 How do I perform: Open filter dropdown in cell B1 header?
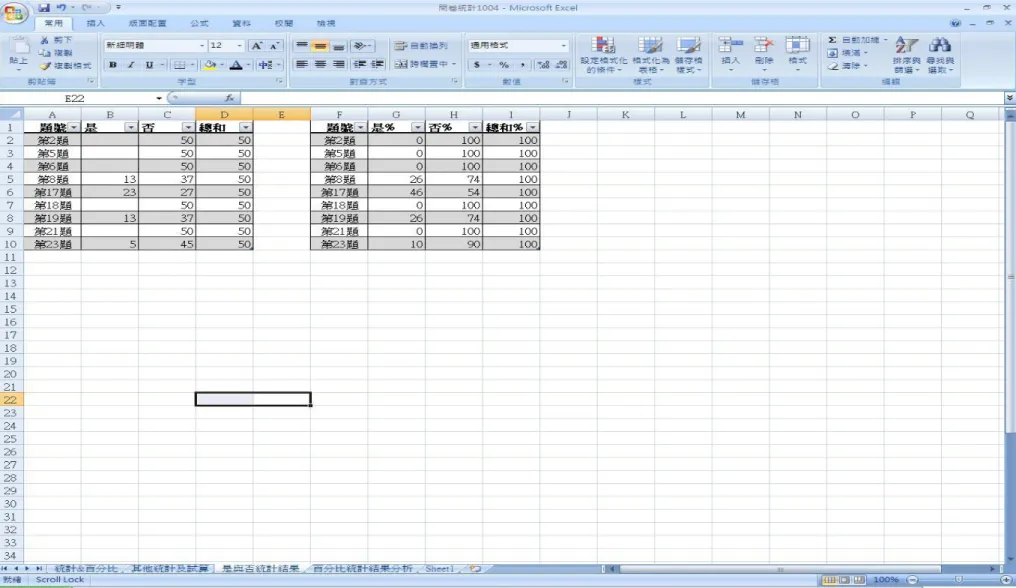[131, 128]
